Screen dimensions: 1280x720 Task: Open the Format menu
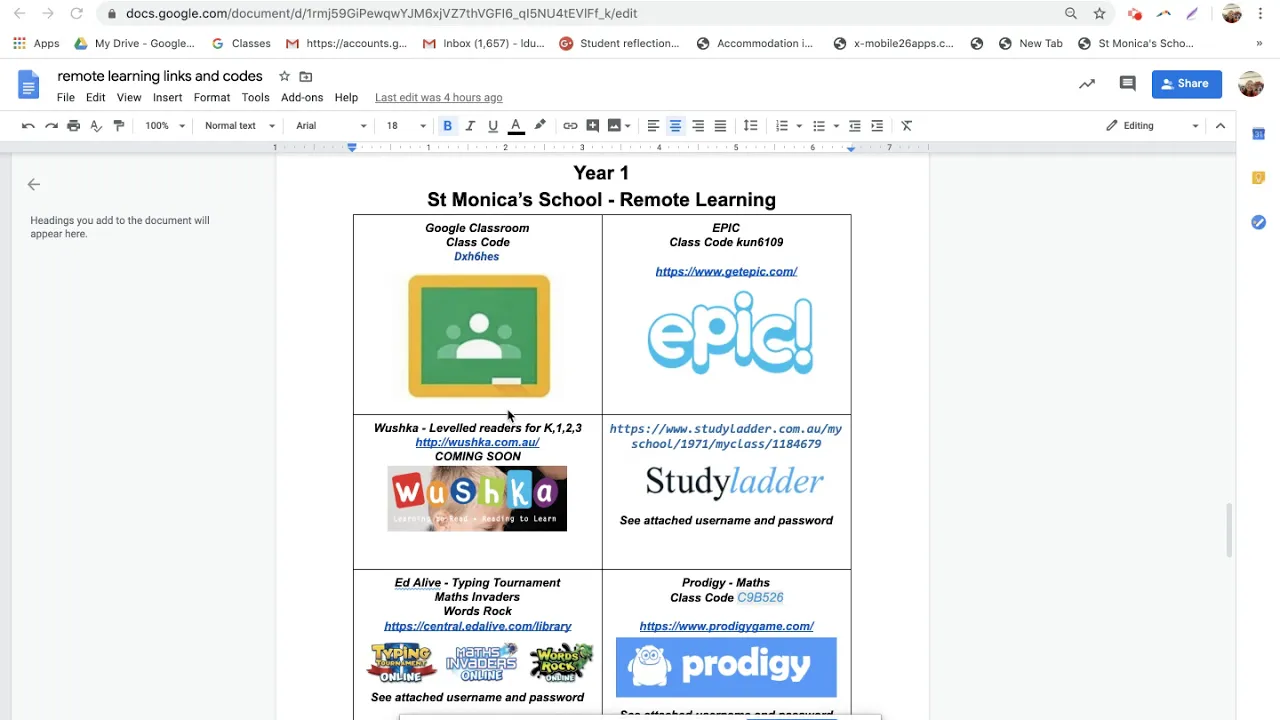[212, 98]
